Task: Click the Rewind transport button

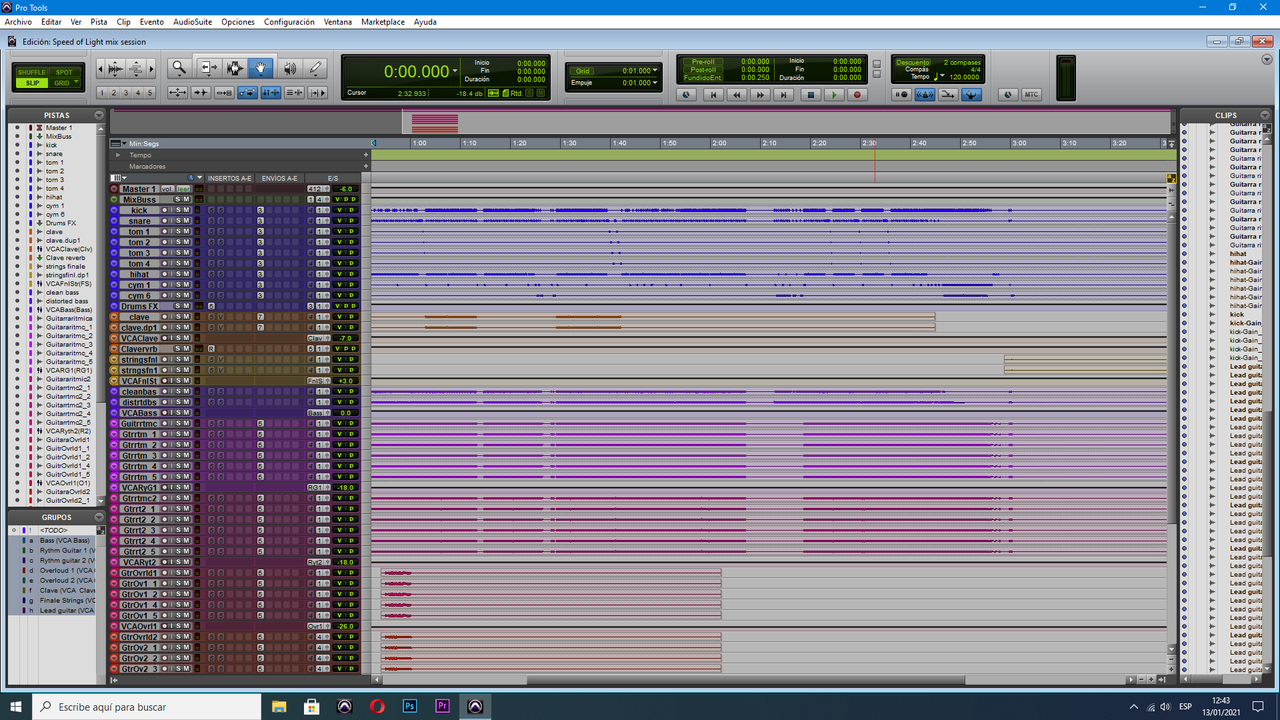Action: point(737,95)
